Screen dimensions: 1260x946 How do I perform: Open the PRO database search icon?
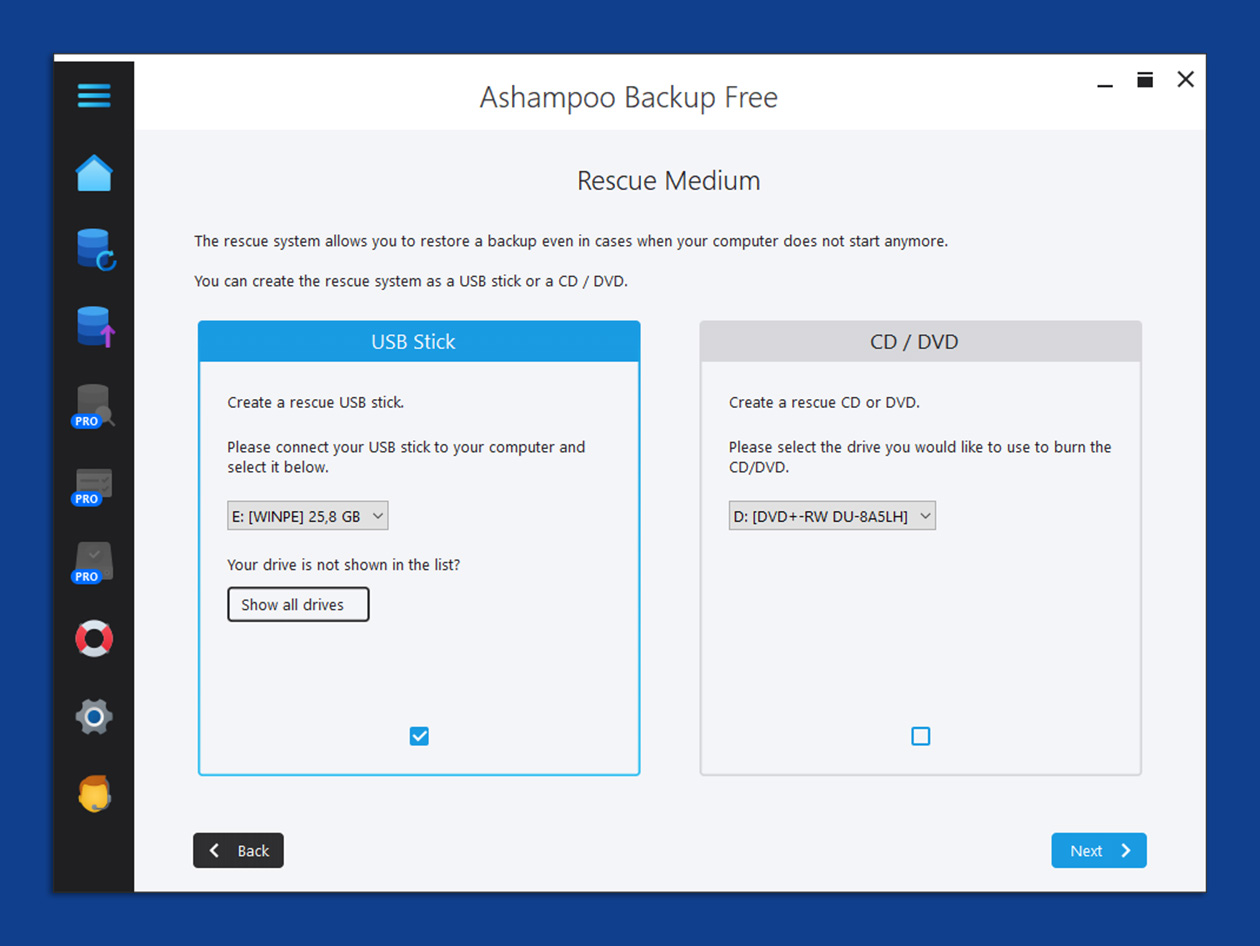pyautogui.click(x=93, y=406)
